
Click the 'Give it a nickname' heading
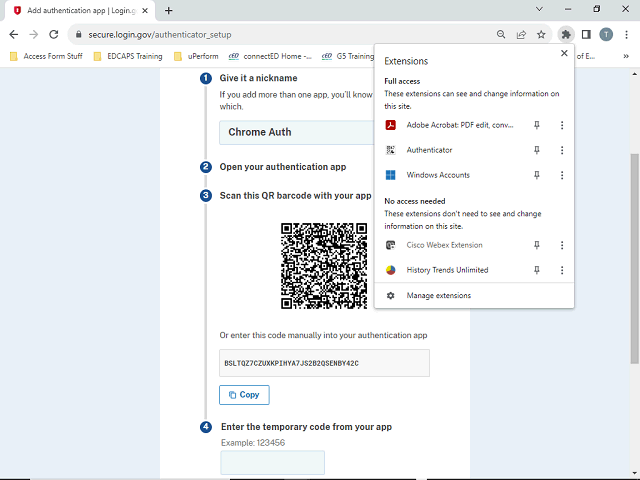[x=258, y=78]
